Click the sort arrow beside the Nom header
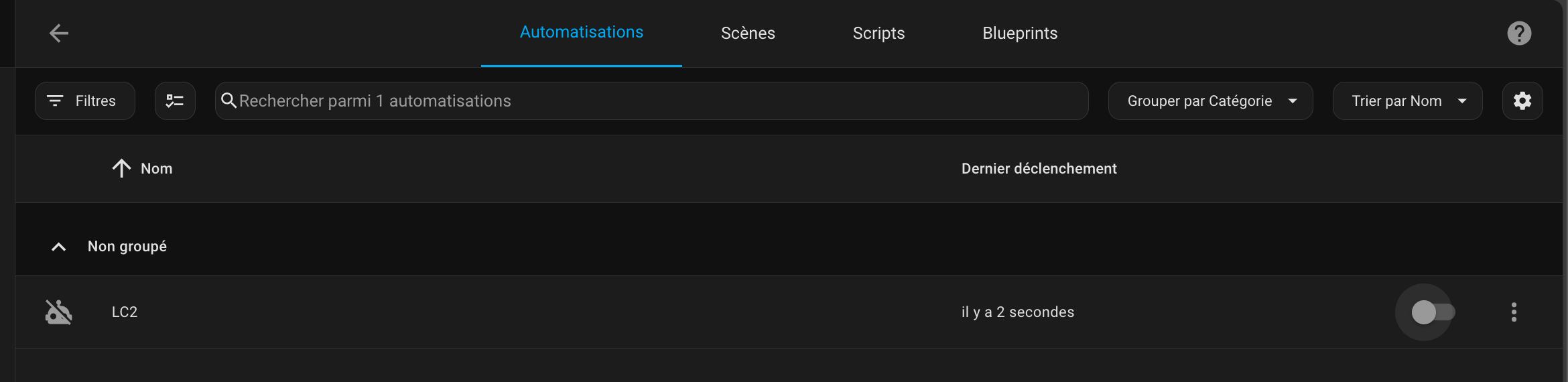1568x382 pixels. coord(121,168)
